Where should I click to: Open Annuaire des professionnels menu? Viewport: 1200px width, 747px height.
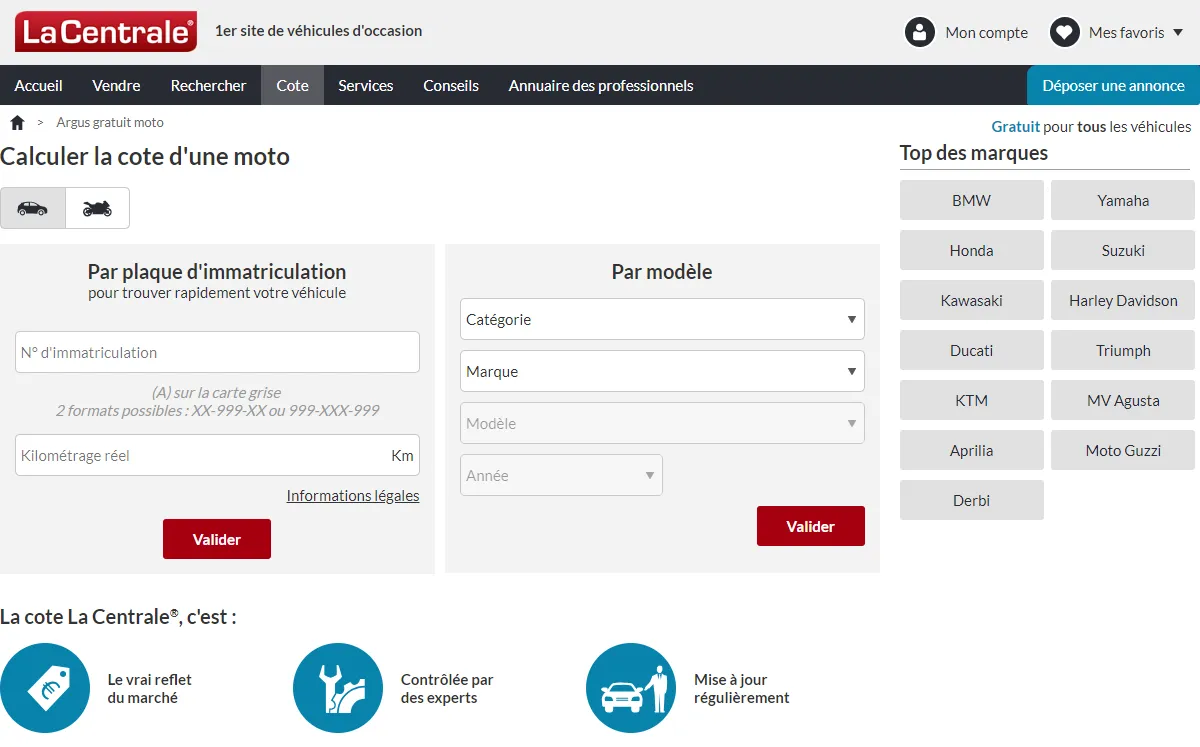pos(601,86)
